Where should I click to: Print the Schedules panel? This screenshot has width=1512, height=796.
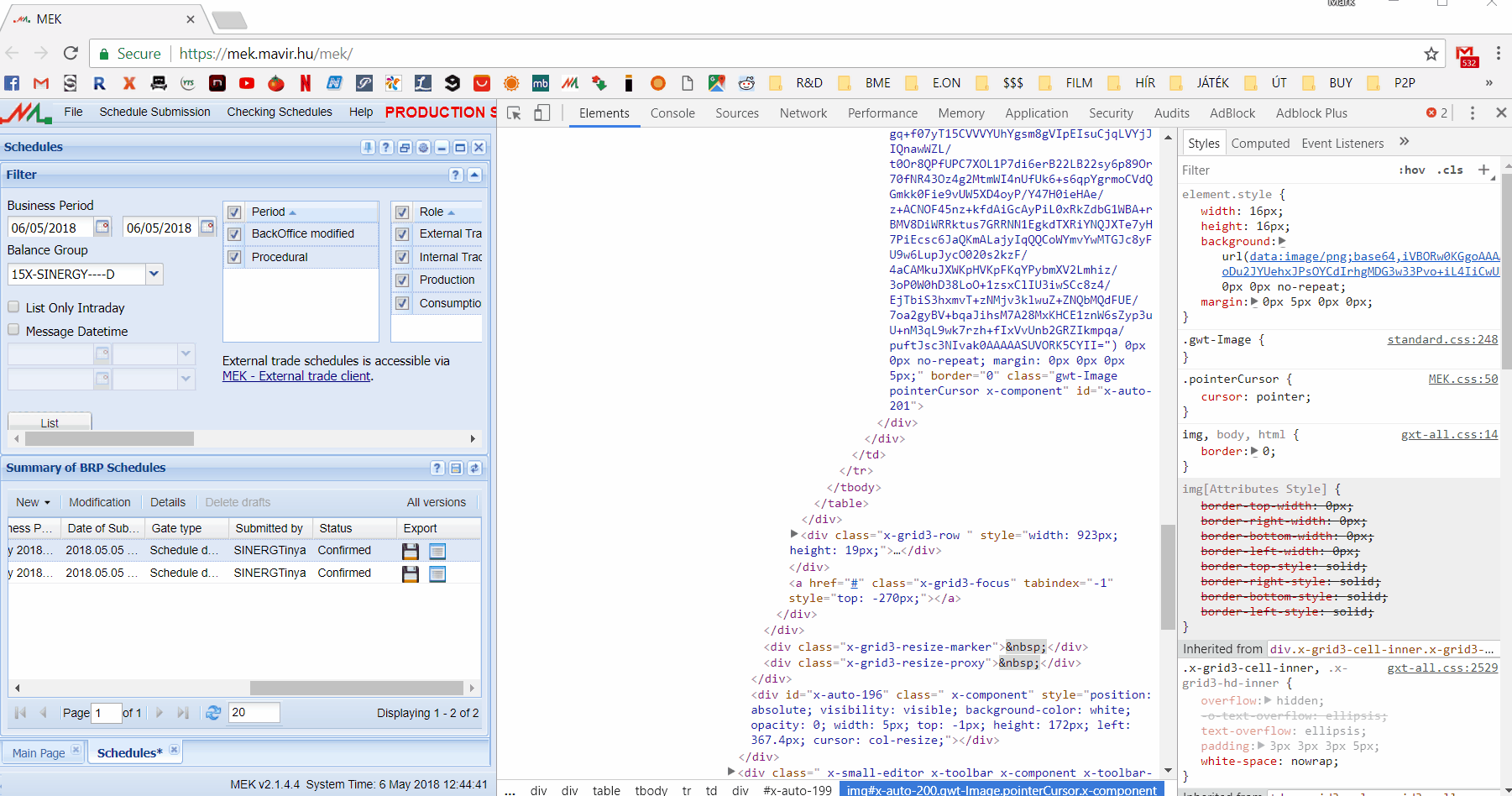(404, 147)
